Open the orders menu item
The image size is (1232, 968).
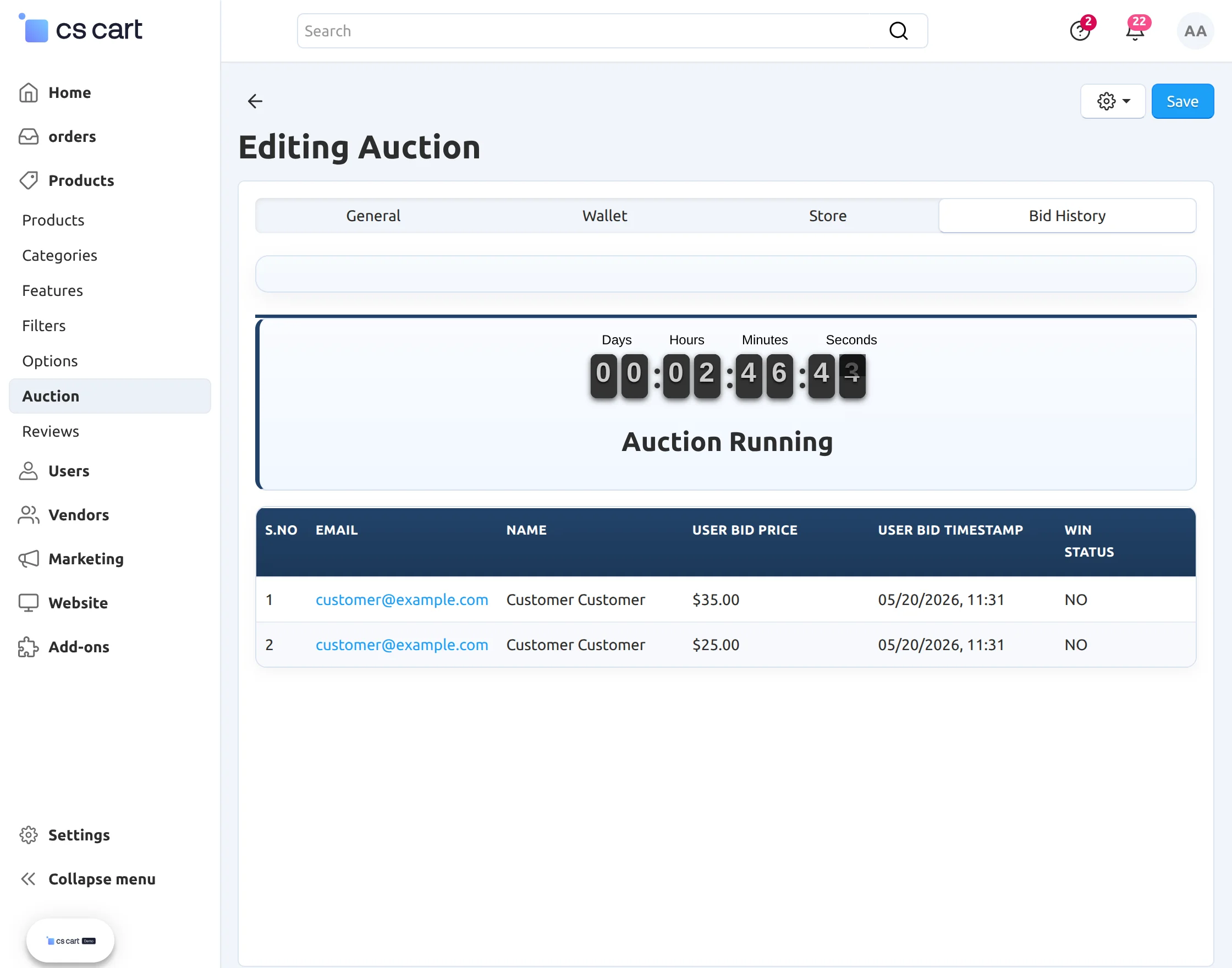click(x=72, y=136)
